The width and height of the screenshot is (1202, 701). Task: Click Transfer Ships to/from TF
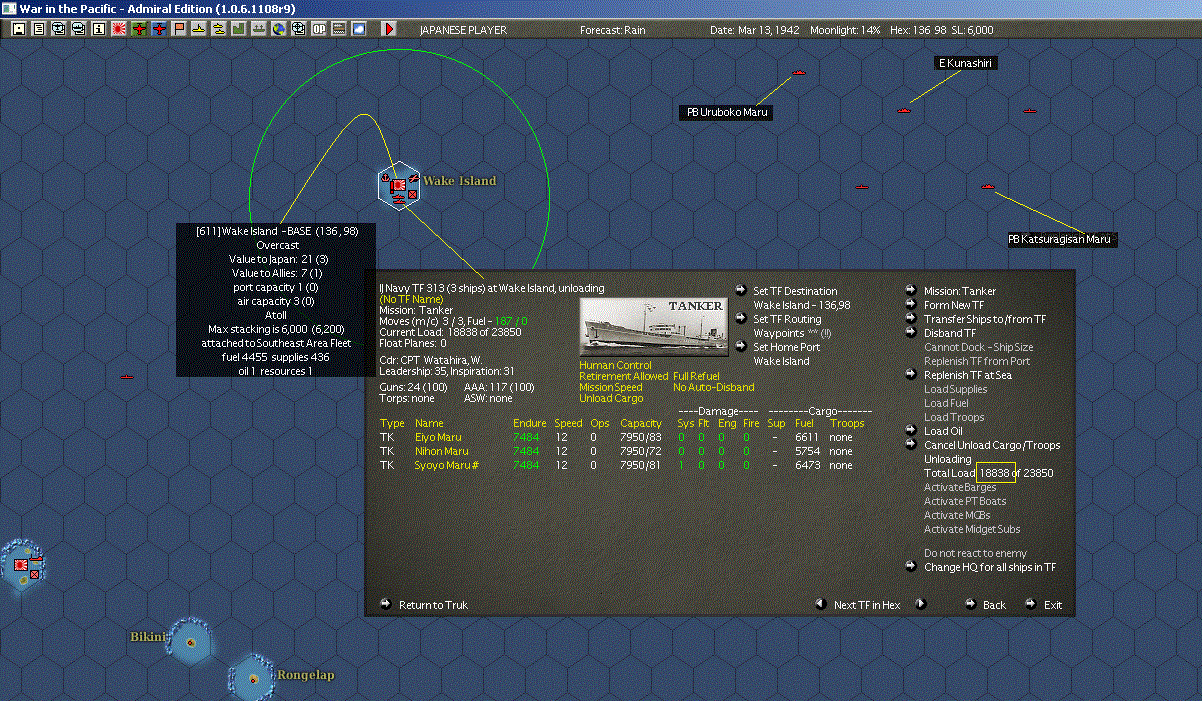tap(985, 319)
